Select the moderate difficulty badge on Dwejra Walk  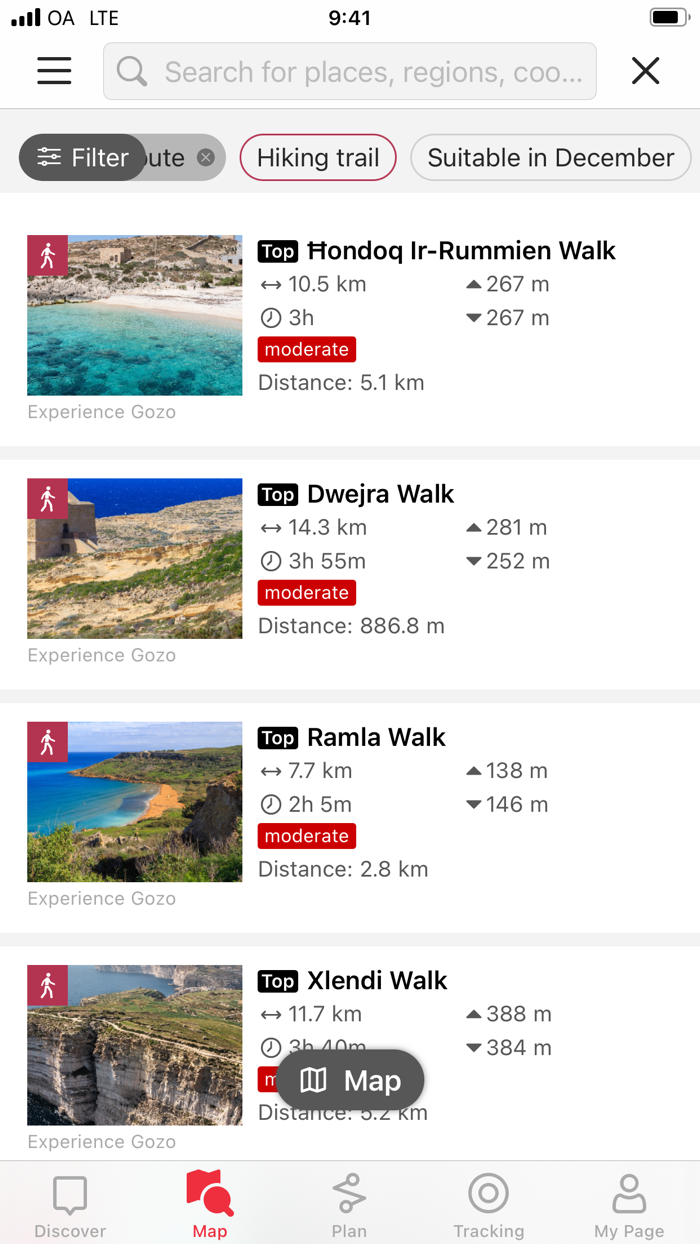click(306, 592)
